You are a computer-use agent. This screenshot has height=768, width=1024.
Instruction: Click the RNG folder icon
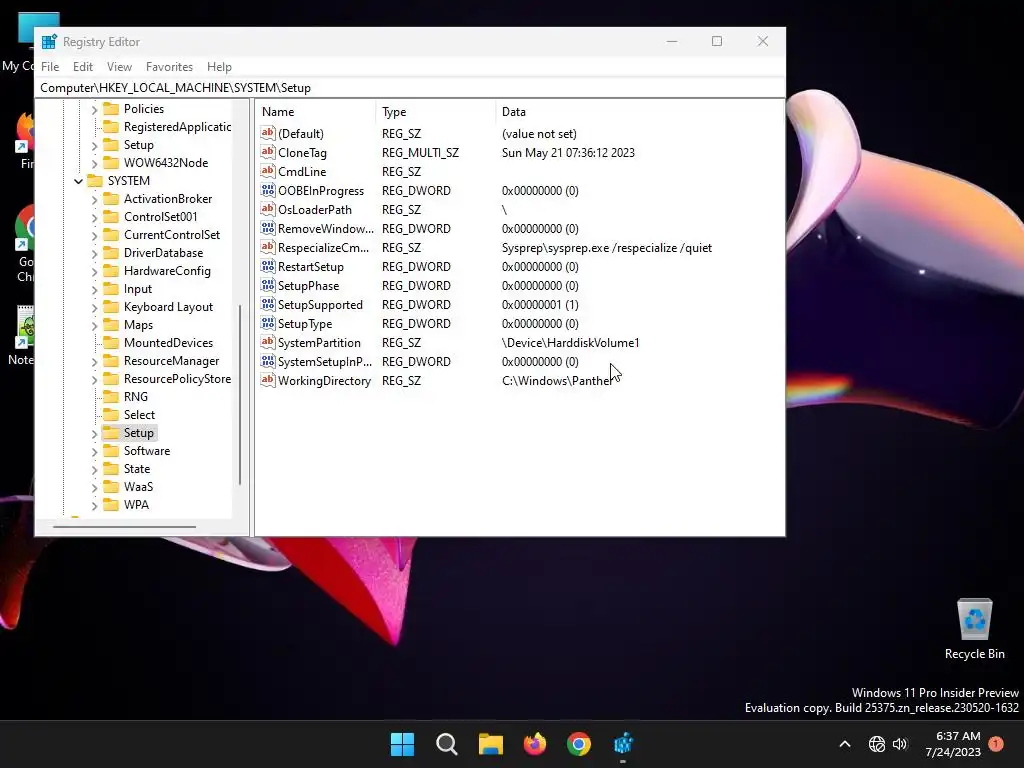112,396
